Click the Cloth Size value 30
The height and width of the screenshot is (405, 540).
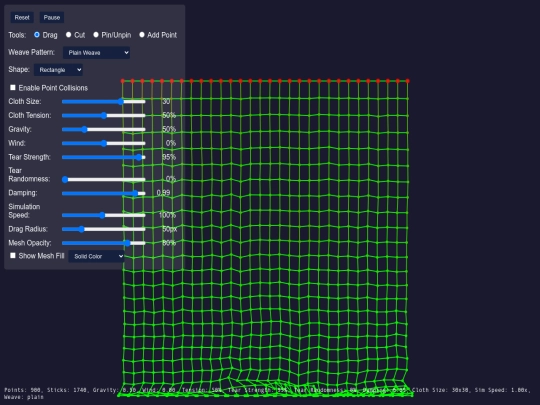(166, 101)
